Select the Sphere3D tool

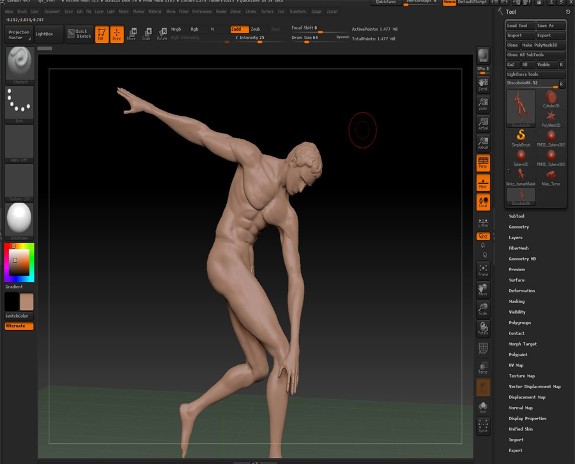(521, 158)
